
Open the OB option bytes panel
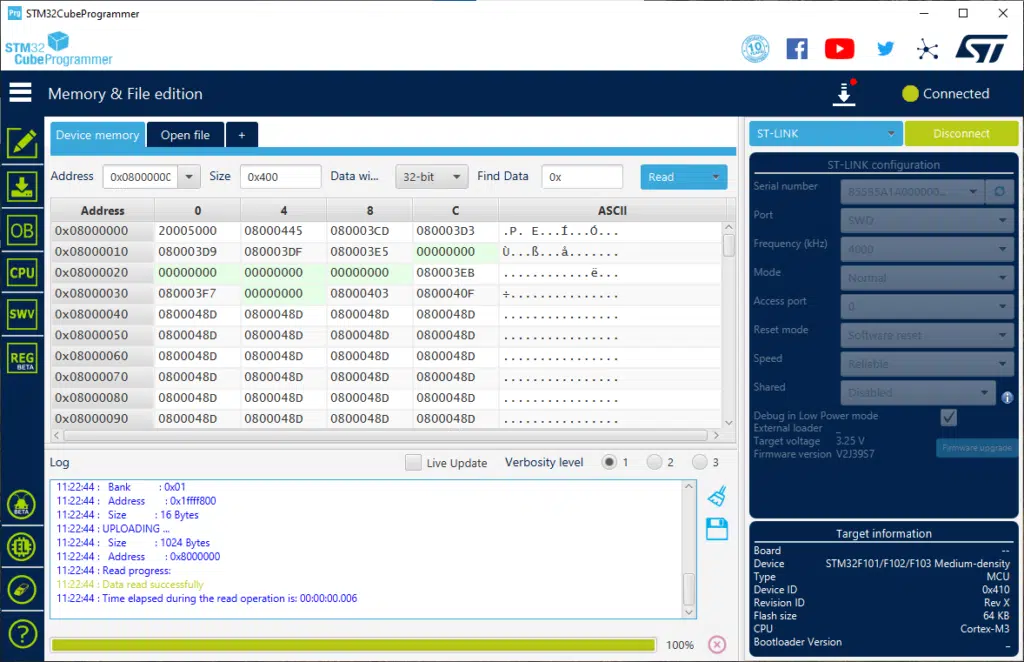coord(22,230)
